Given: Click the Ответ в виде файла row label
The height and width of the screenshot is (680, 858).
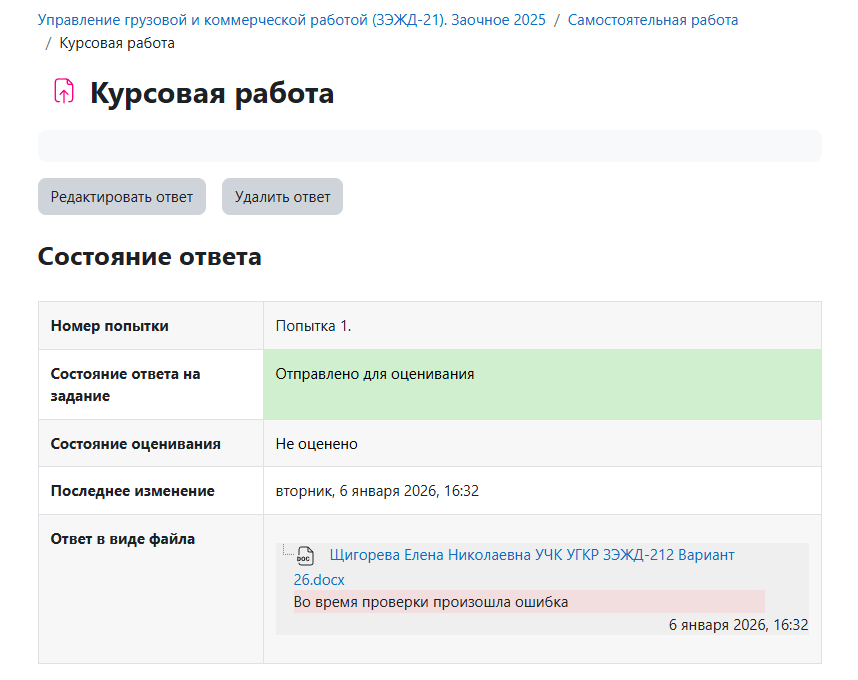Looking at the screenshot, I should click(x=123, y=540).
